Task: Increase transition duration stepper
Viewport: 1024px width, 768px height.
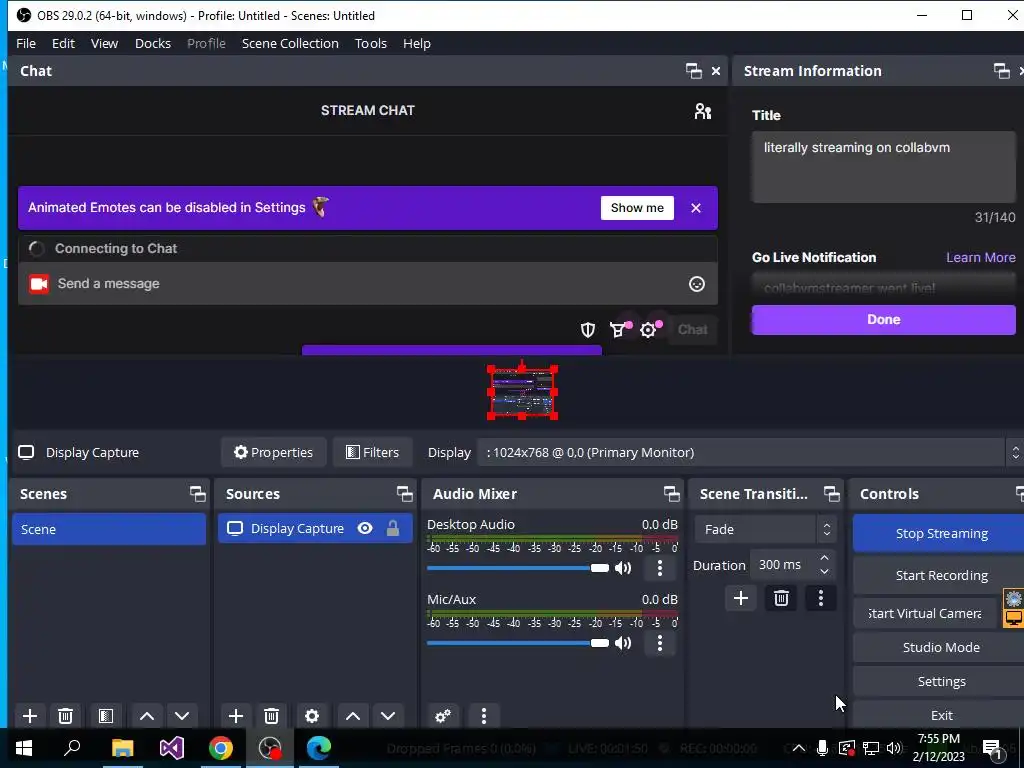Action: 824,558
